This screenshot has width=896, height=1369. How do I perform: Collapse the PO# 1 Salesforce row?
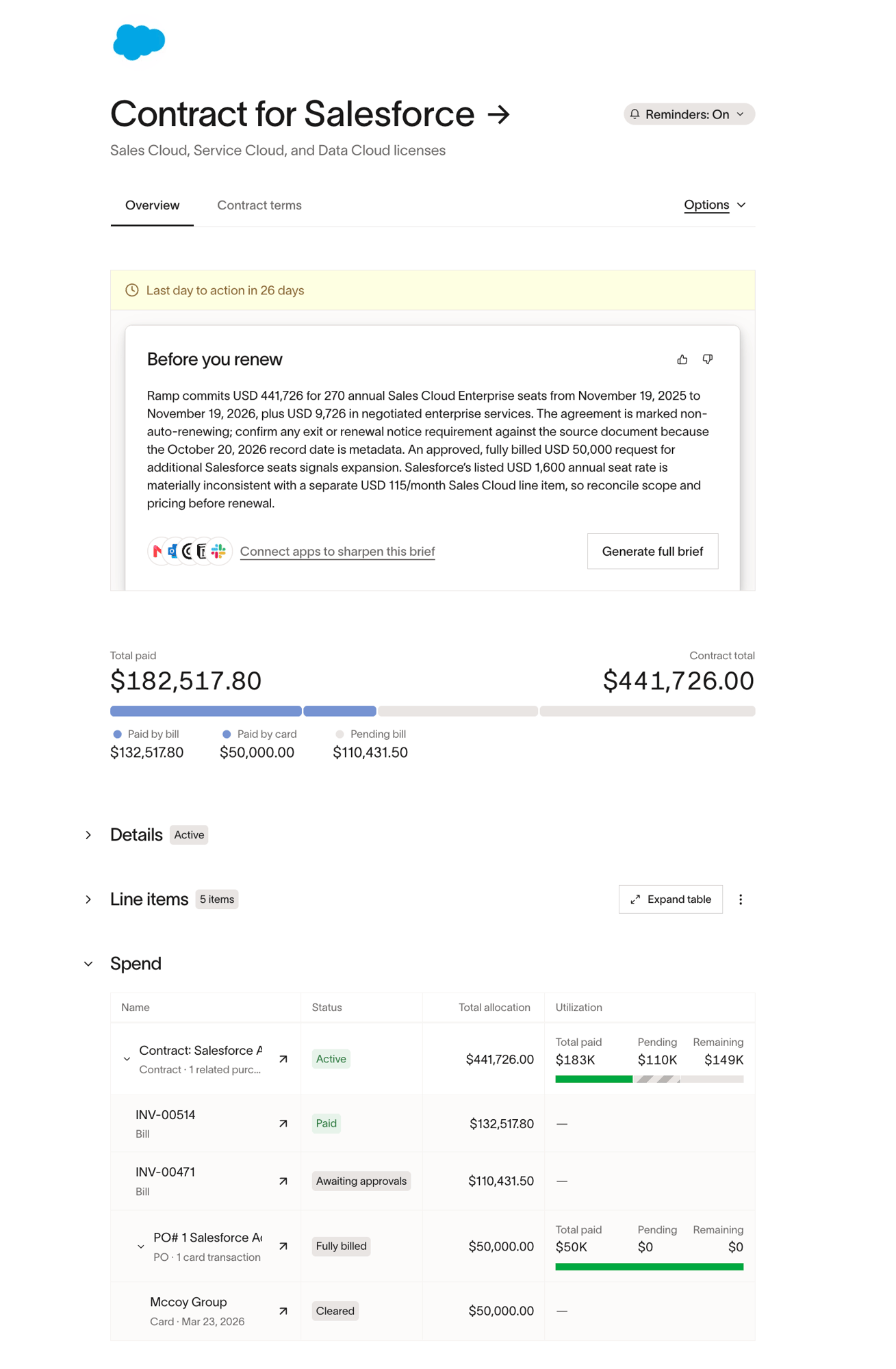[x=141, y=1246]
